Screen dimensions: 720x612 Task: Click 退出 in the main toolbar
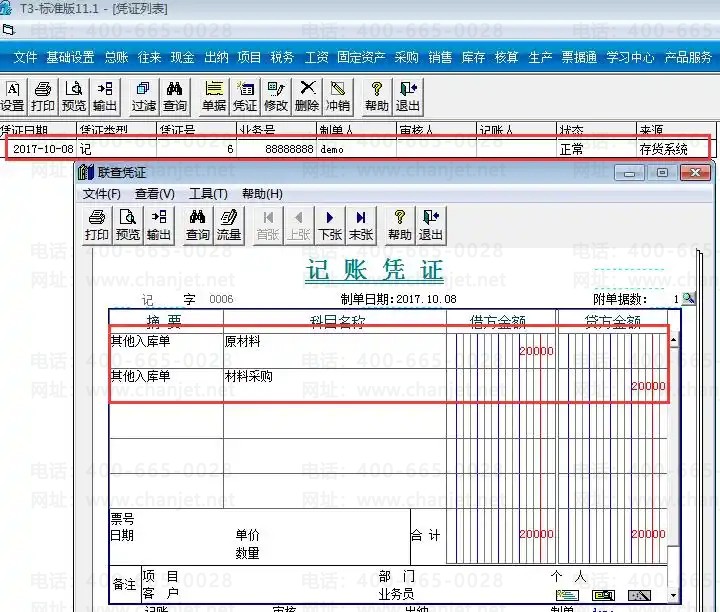coord(408,97)
